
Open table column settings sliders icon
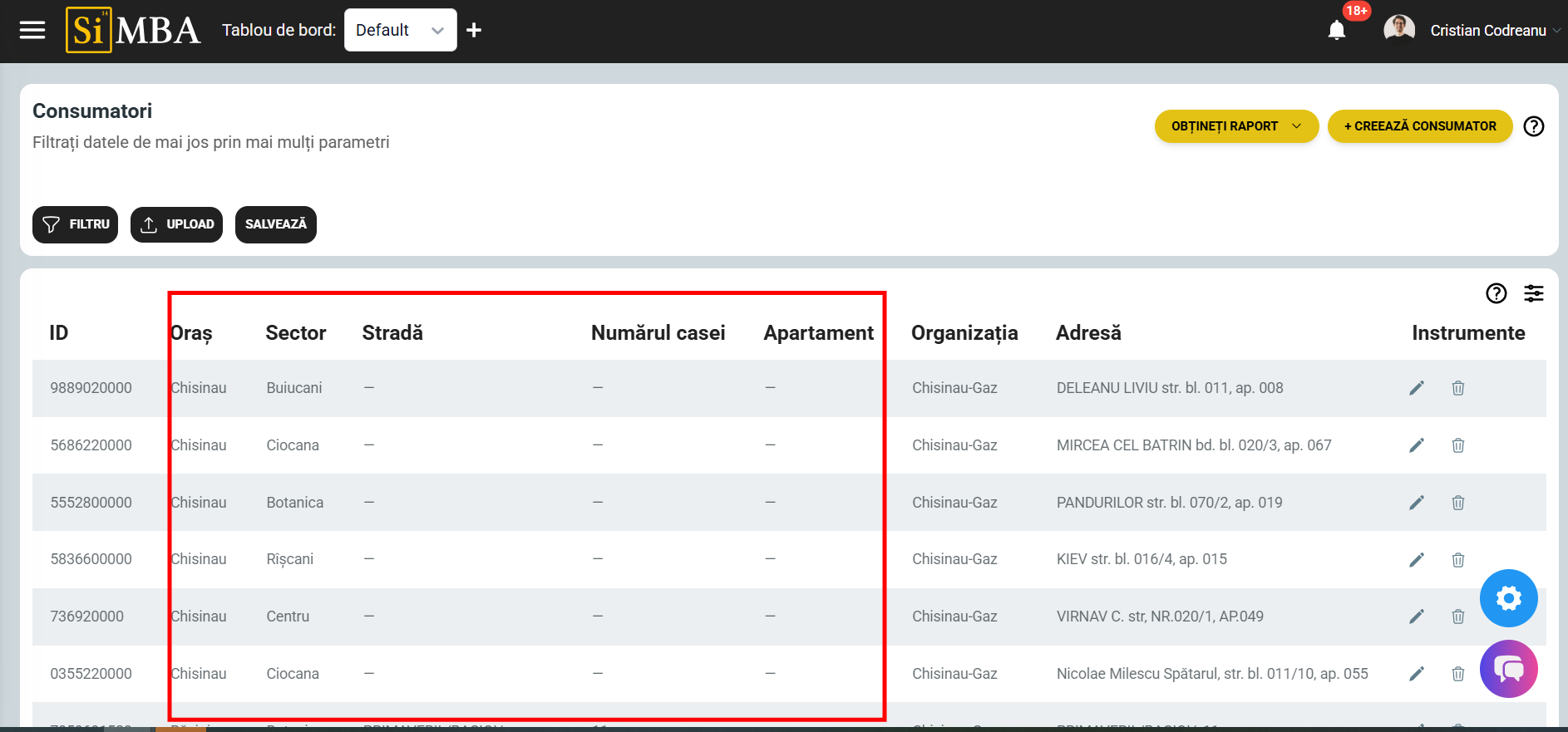pos(1533,293)
